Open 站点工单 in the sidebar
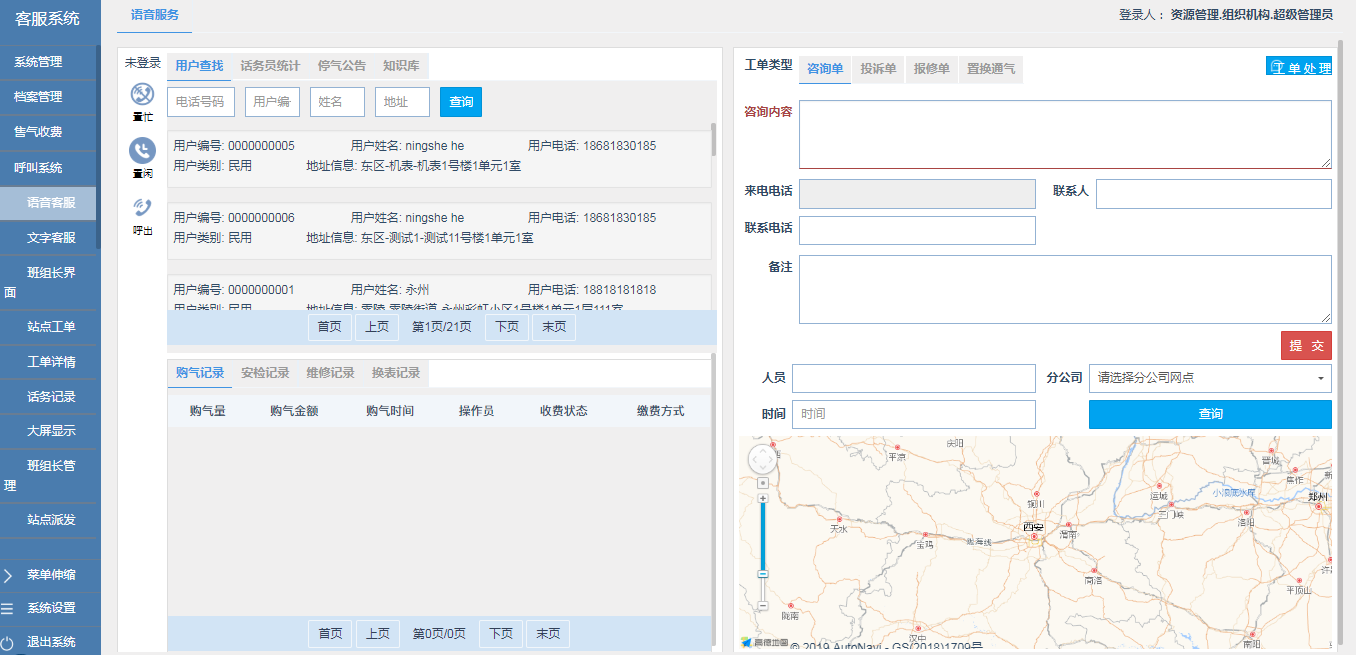 click(x=49, y=326)
